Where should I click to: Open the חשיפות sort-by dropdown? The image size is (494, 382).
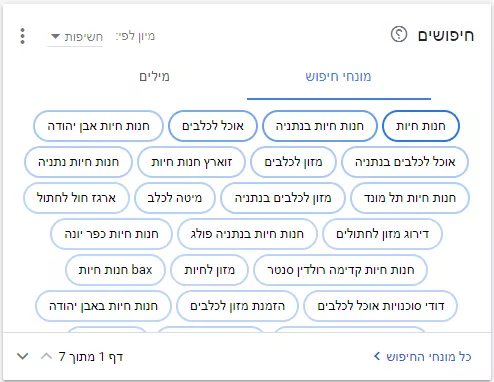76,37
